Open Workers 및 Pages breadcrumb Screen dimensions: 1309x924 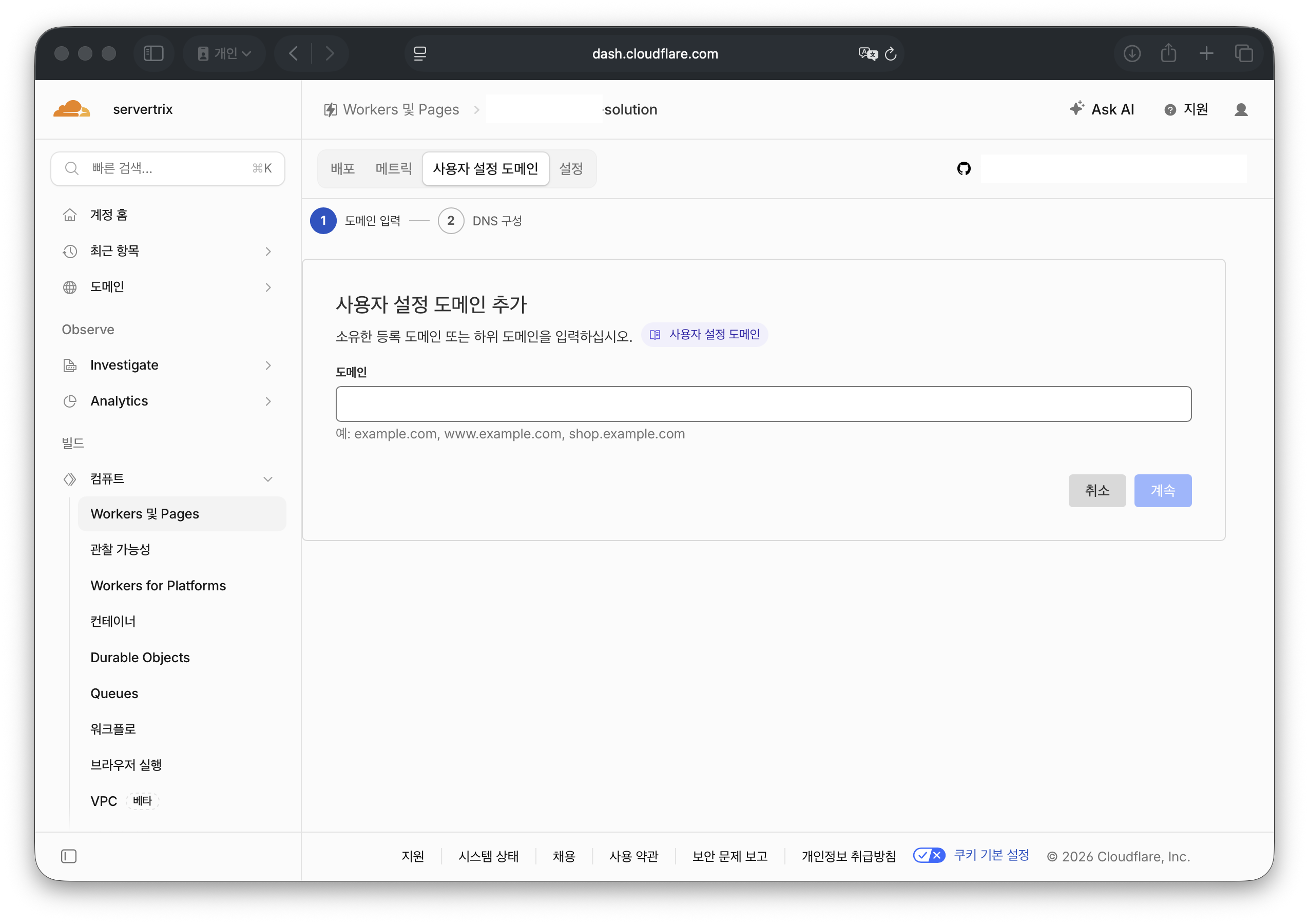392,109
